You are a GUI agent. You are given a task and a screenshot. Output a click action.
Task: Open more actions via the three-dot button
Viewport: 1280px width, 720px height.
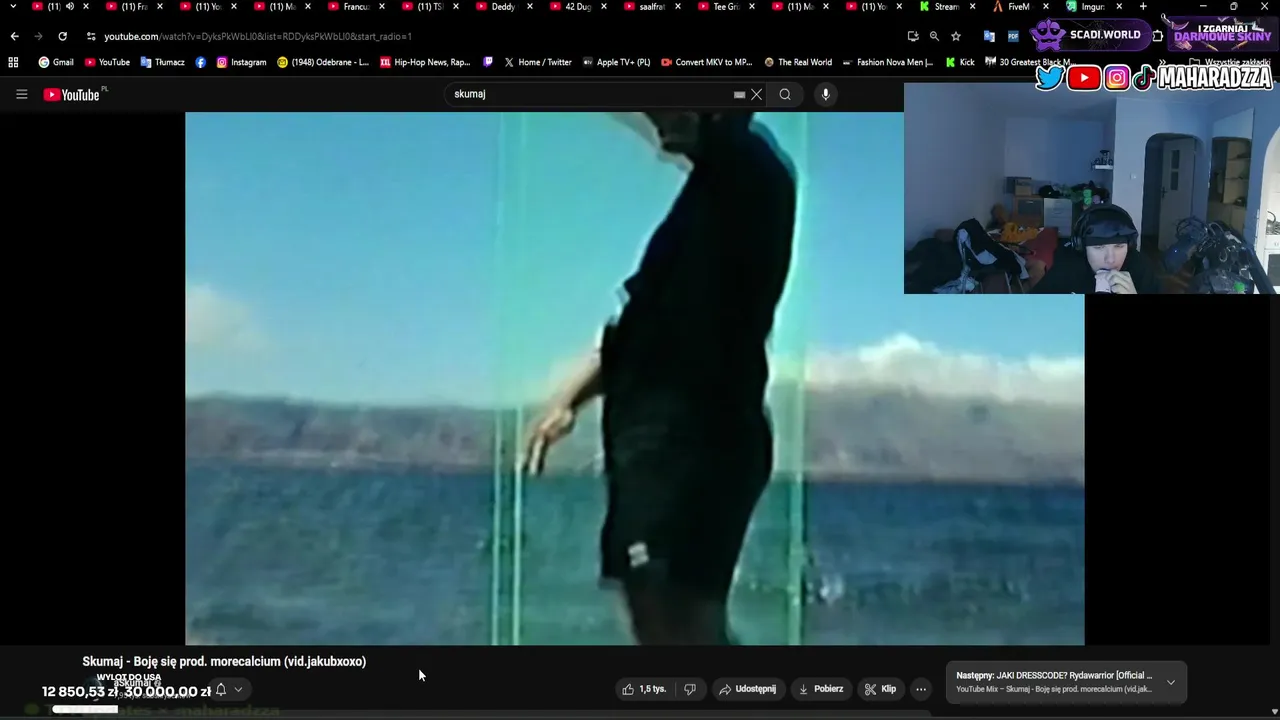click(921, 689)
